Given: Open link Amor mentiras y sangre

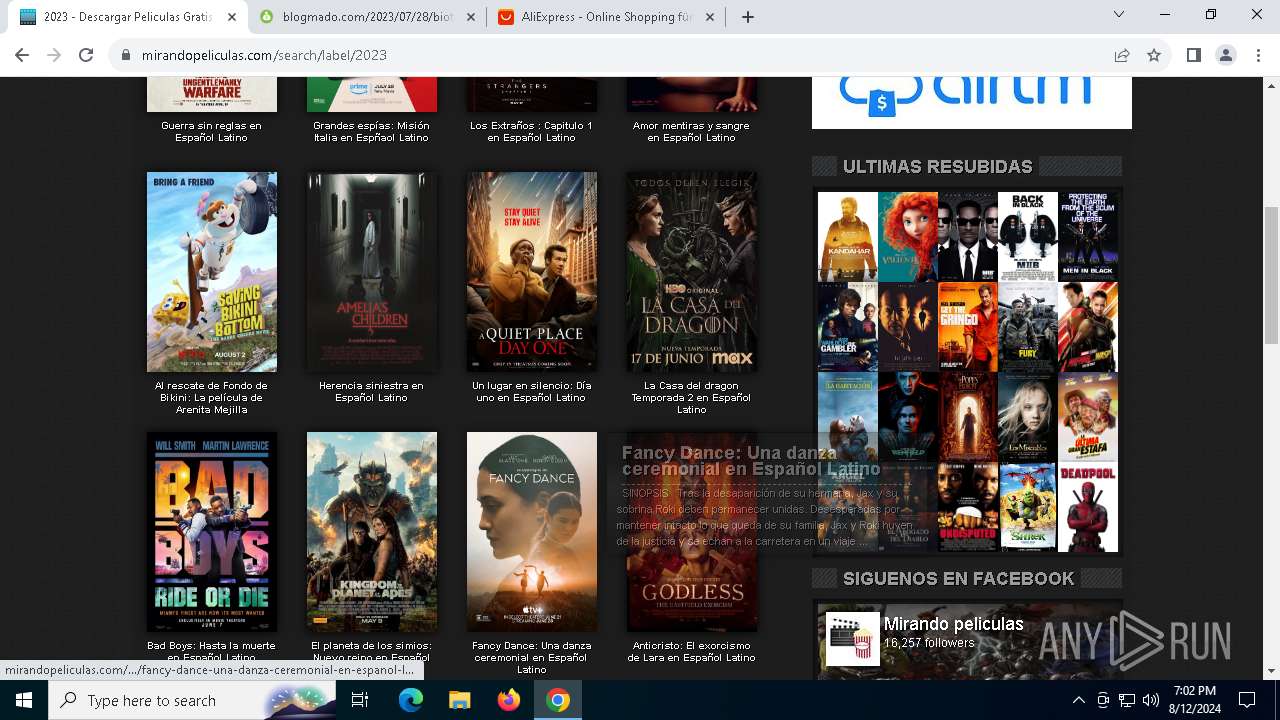Looking at the screenshot, I should pyautogui.click(x=691, y=132).
